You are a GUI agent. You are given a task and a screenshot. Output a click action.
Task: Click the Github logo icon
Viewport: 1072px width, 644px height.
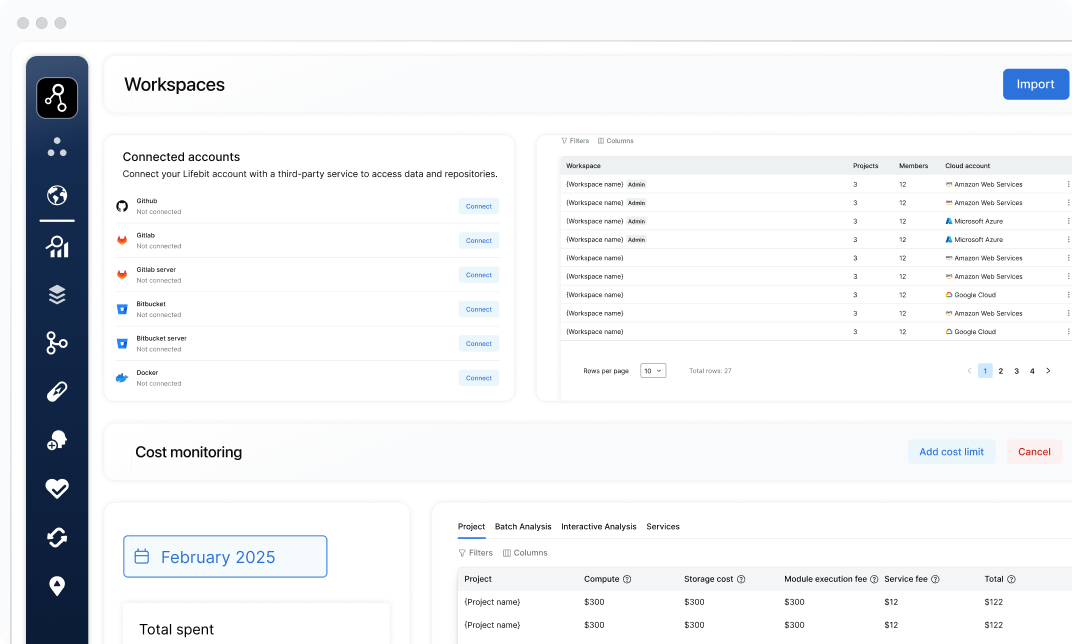pyautogui.click(x=122, y=206)
